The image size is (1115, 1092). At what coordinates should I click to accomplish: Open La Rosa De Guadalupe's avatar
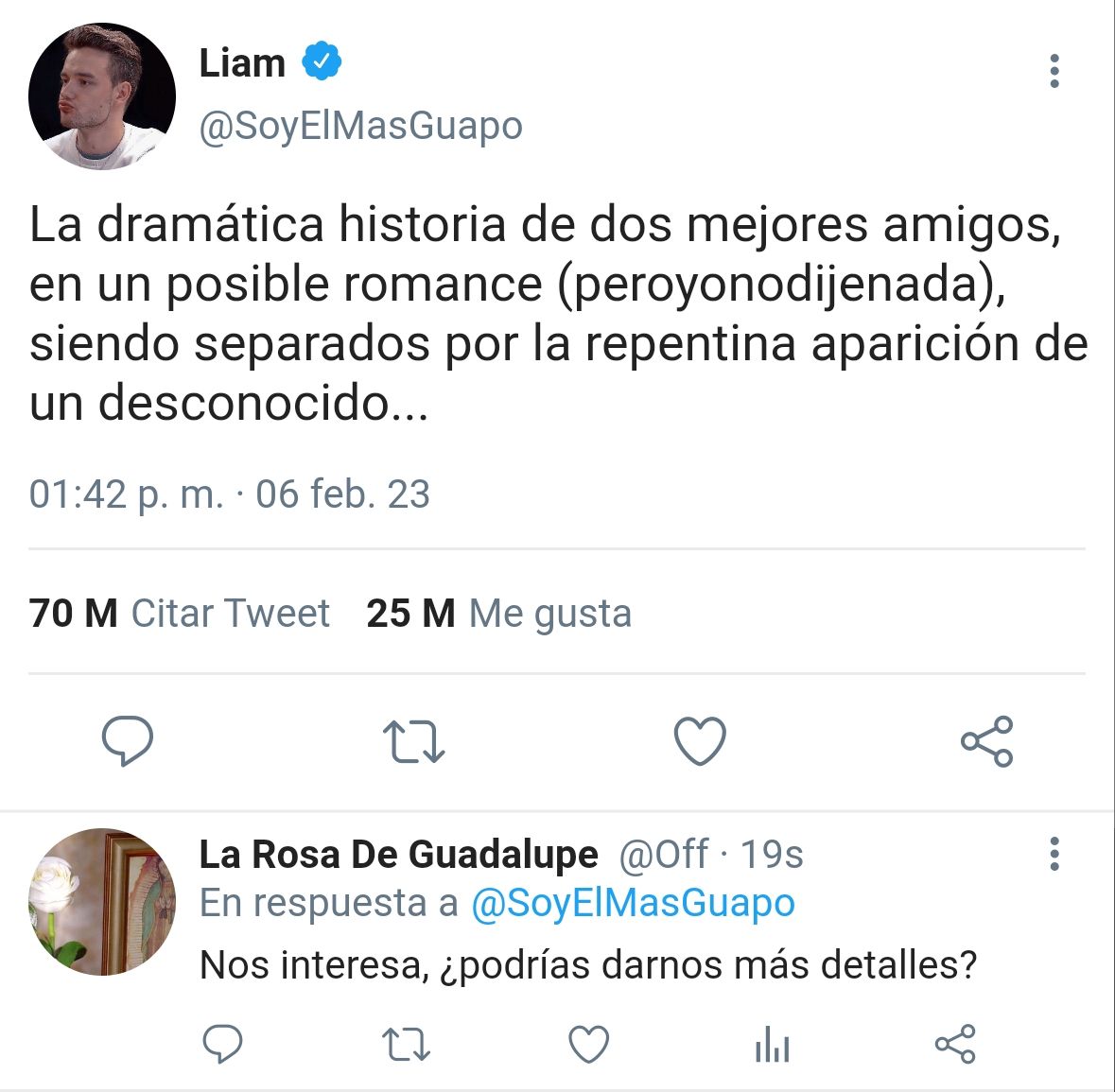102,901
